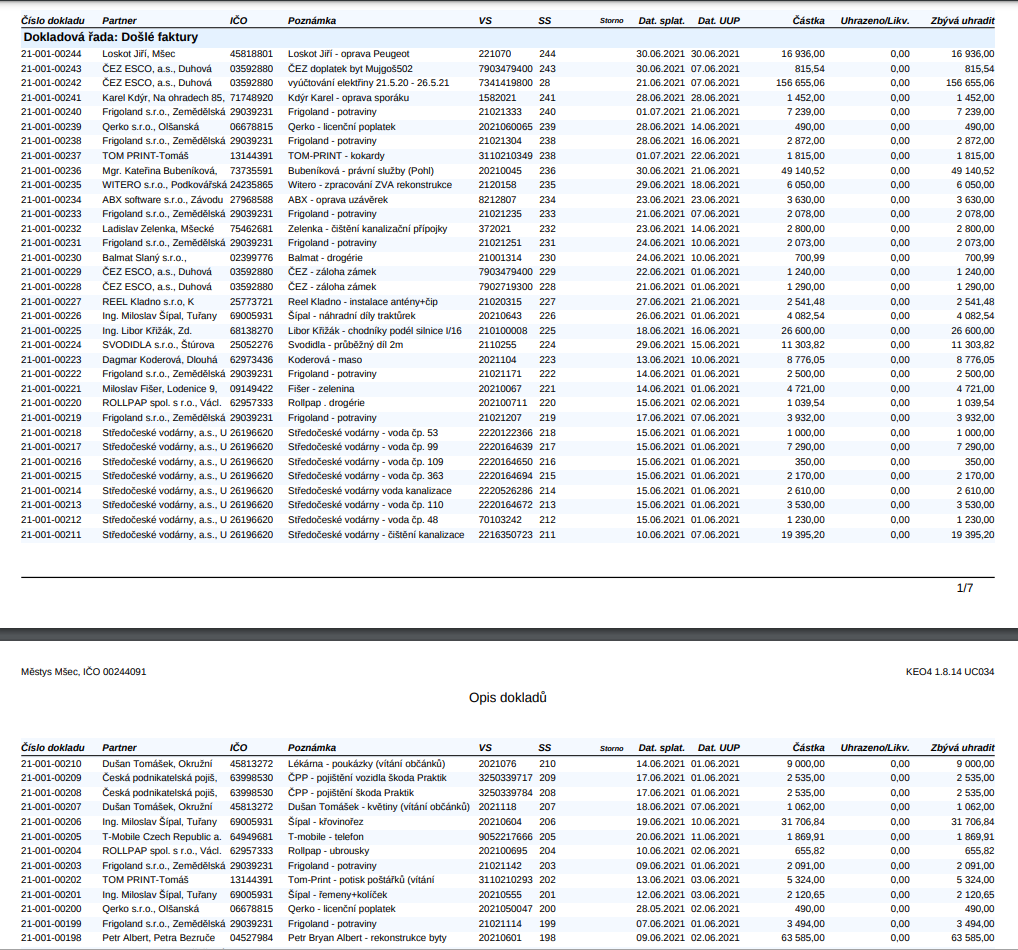The width and height of the screenshot is (1018, 950).
Task: Select partner 'Karel Kdýr, Na ohradech 85'
Action: point(162,97)
